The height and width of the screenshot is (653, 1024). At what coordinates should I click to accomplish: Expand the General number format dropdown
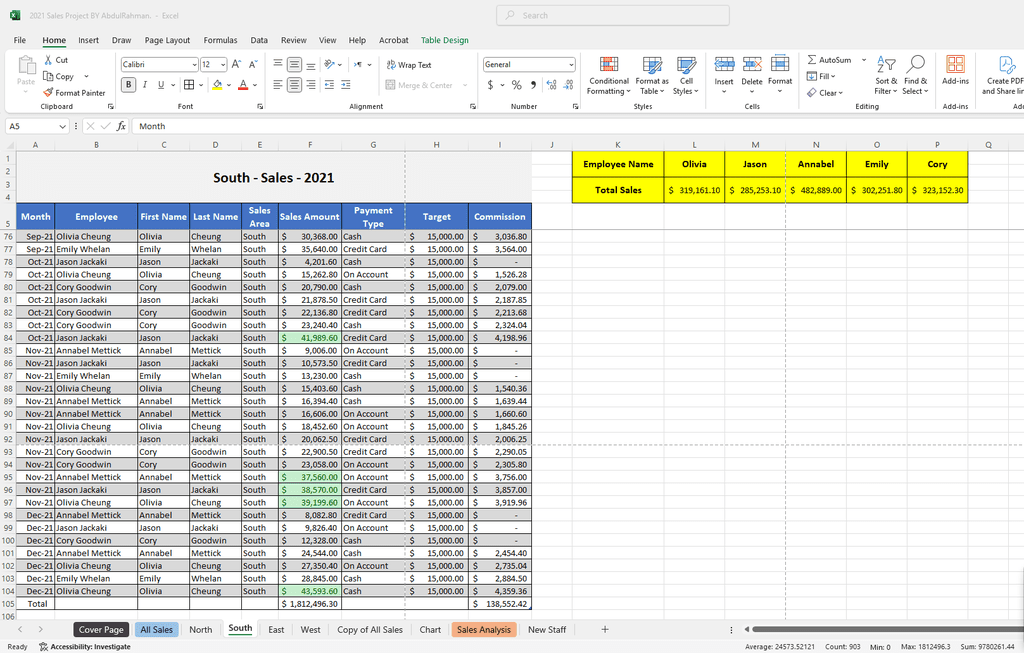571,64
